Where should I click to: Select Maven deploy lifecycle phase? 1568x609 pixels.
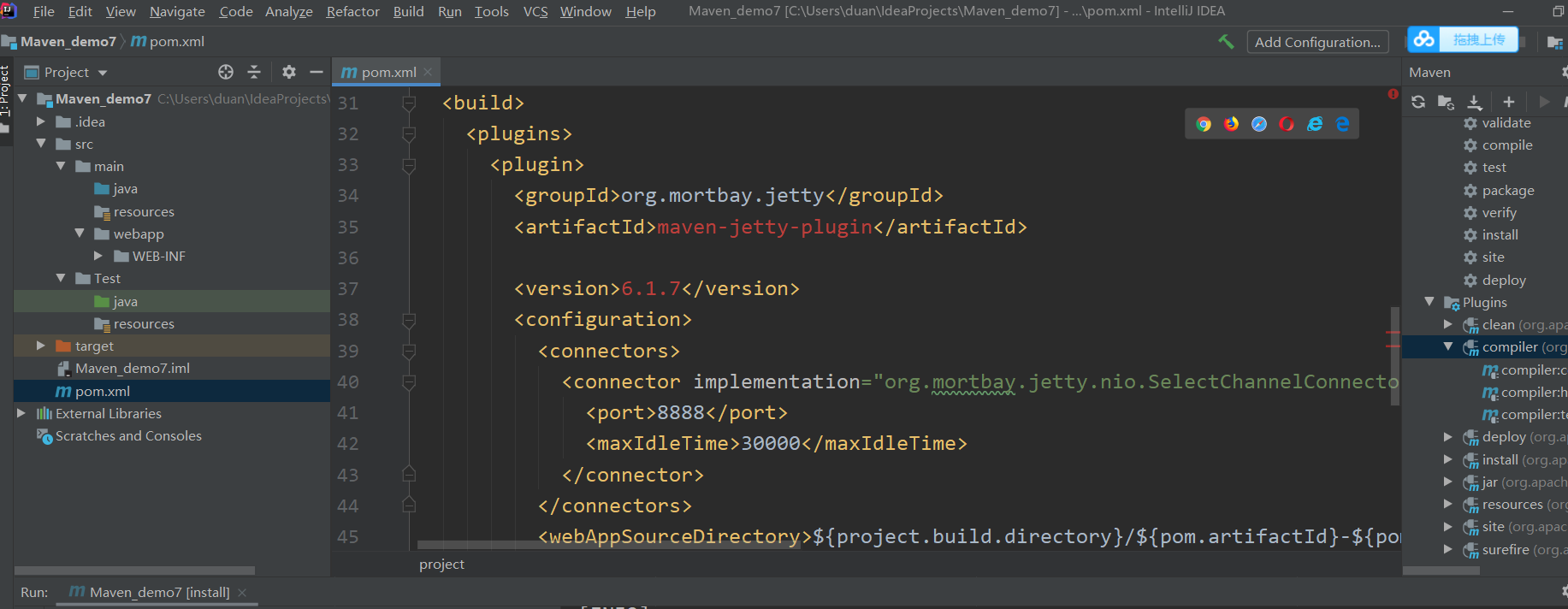(1503, 280)
